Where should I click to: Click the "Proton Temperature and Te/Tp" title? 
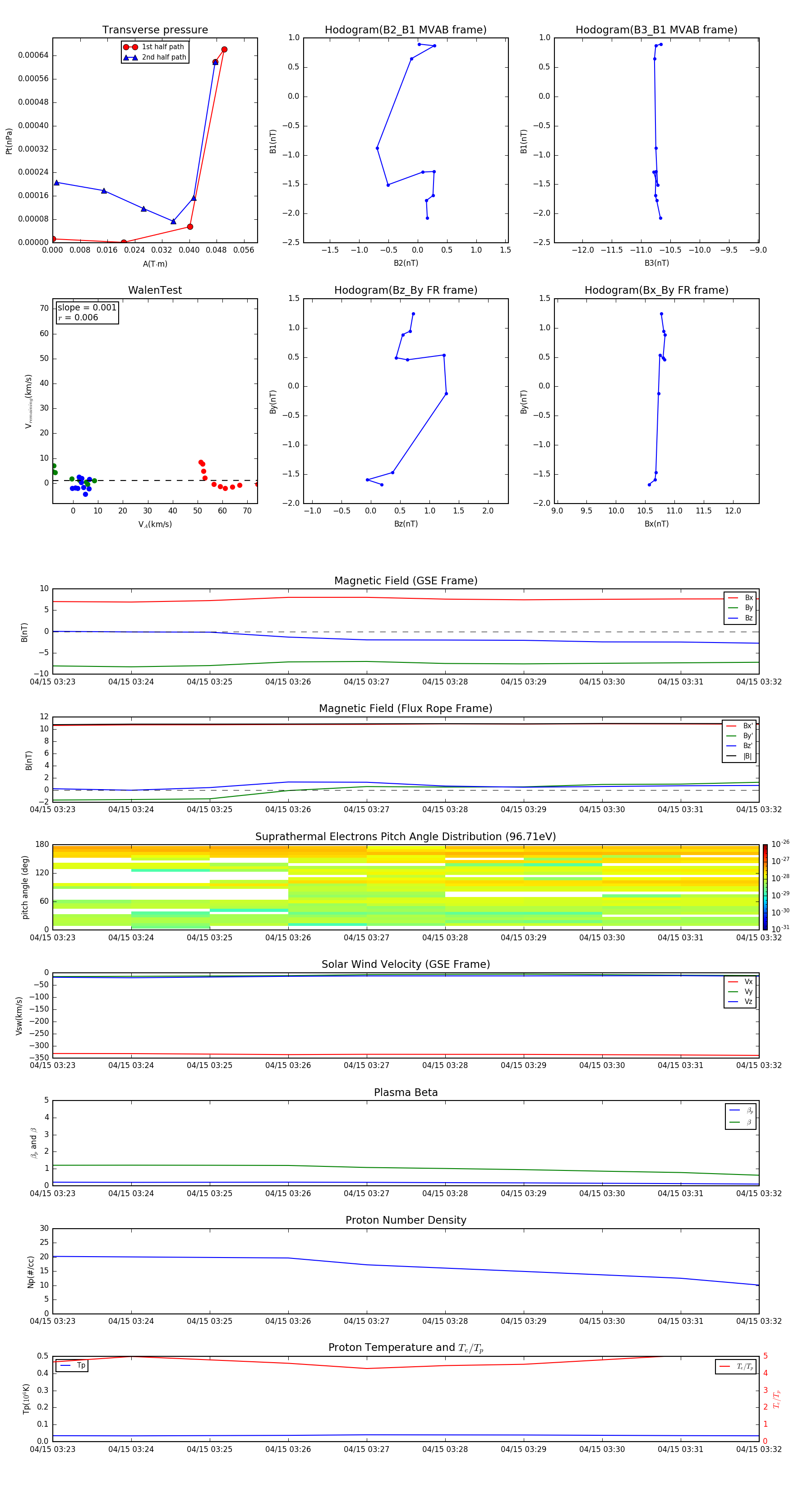(406, 1348)
